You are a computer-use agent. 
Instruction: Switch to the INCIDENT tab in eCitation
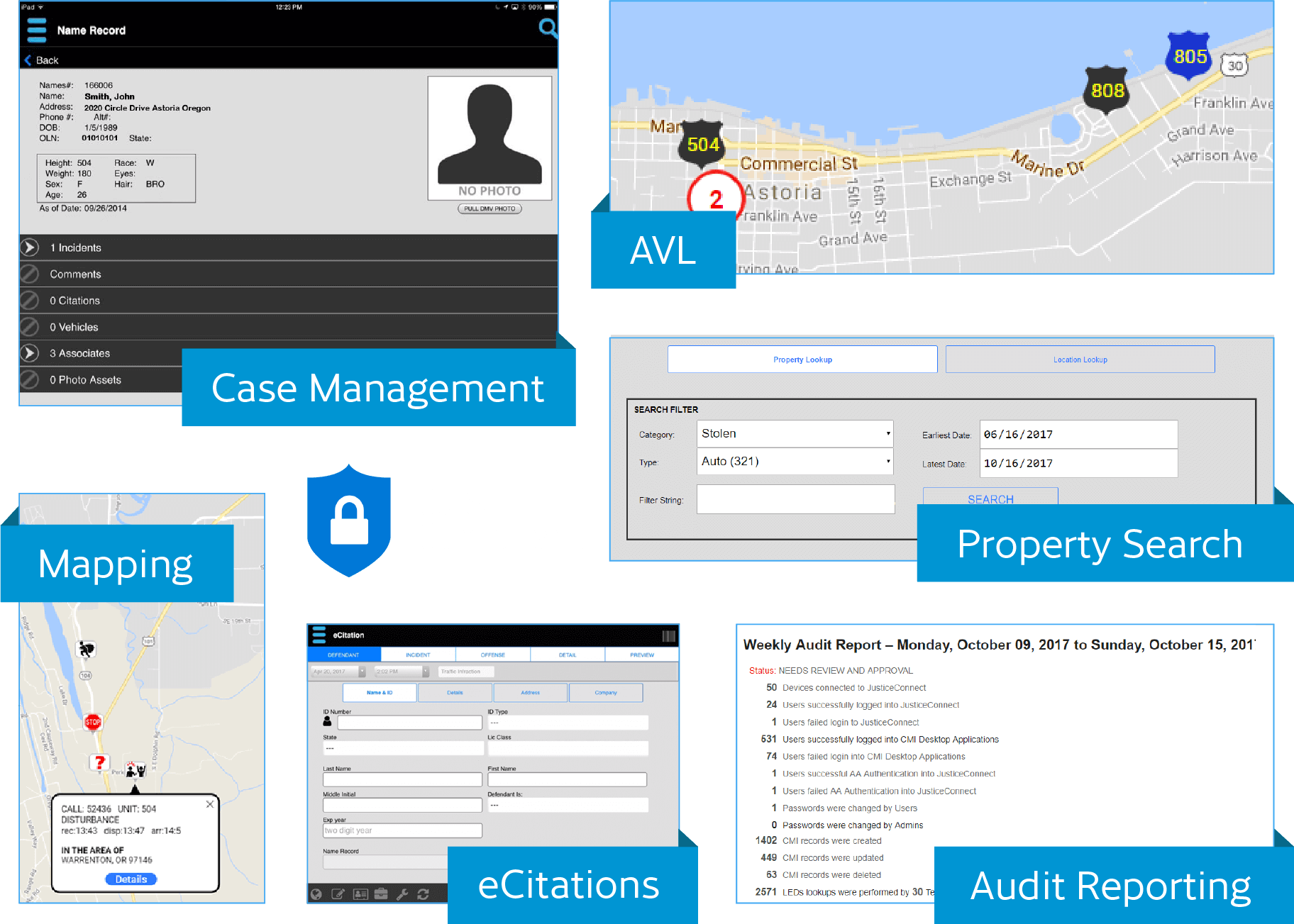(x=418, y=654)
